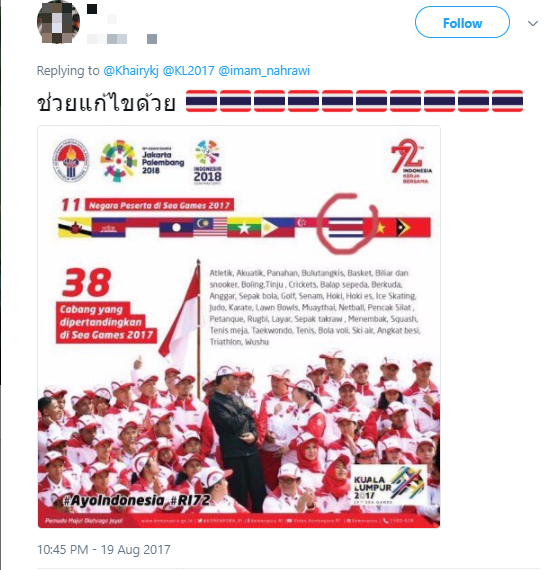544x570 pixels.
Task: Click the Brunei flag at the row's start
Action: 75,227
